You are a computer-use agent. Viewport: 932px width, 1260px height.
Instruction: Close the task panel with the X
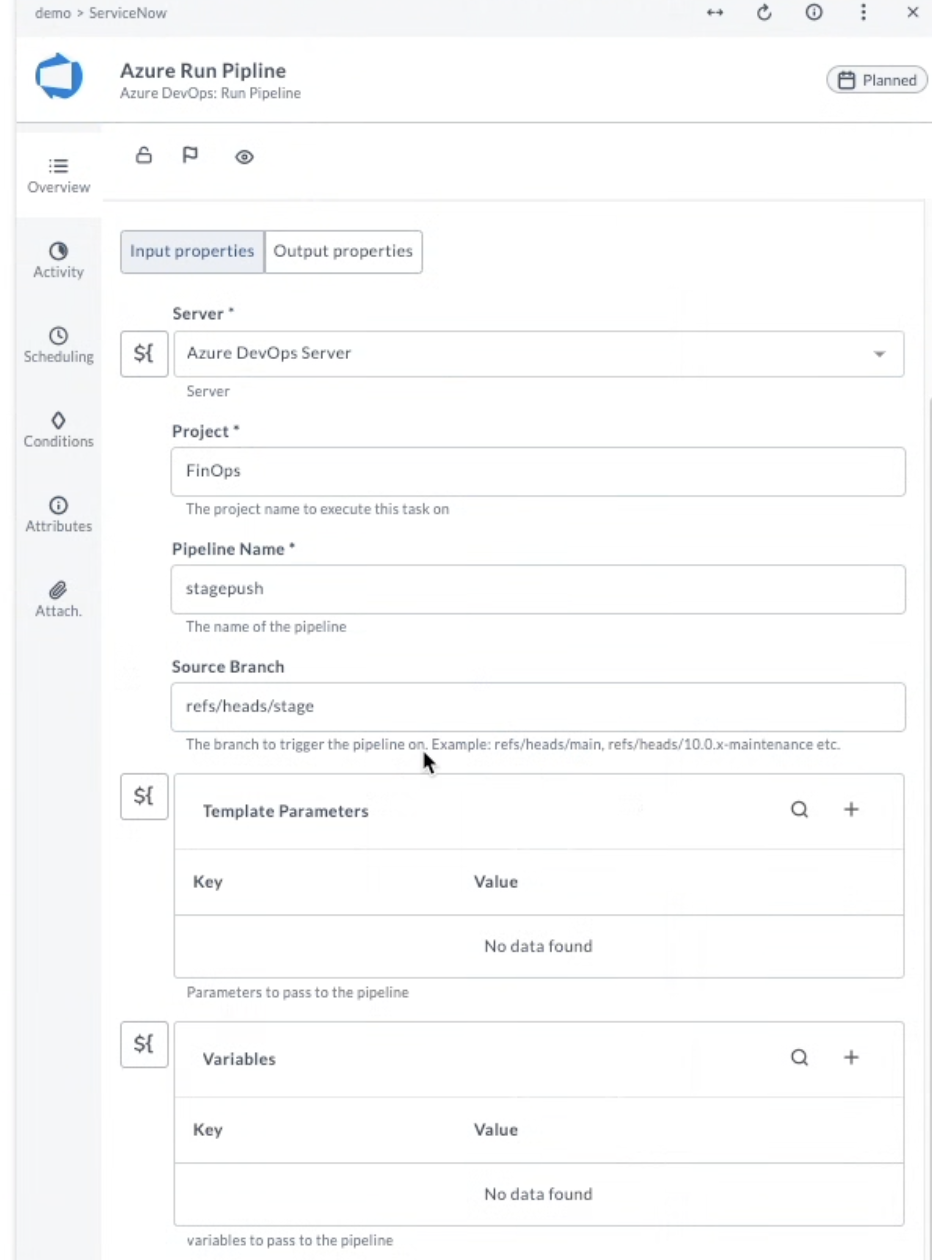click(x=913, y=13)
